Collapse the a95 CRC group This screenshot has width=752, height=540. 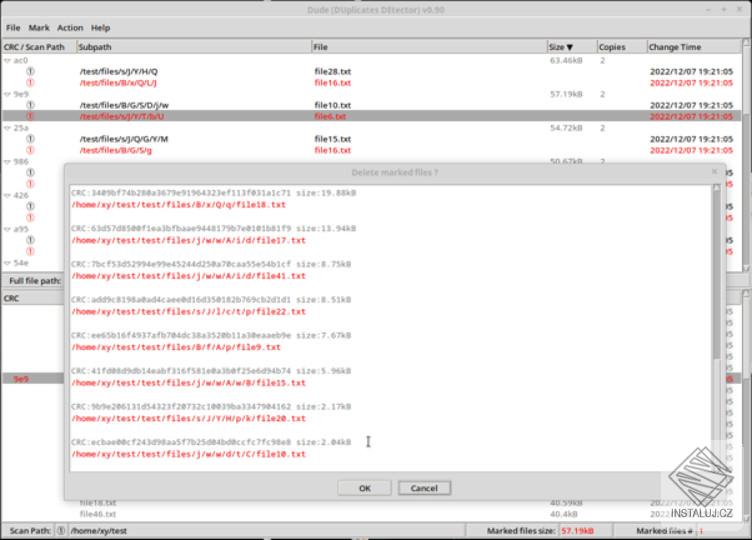coord(7,229)
